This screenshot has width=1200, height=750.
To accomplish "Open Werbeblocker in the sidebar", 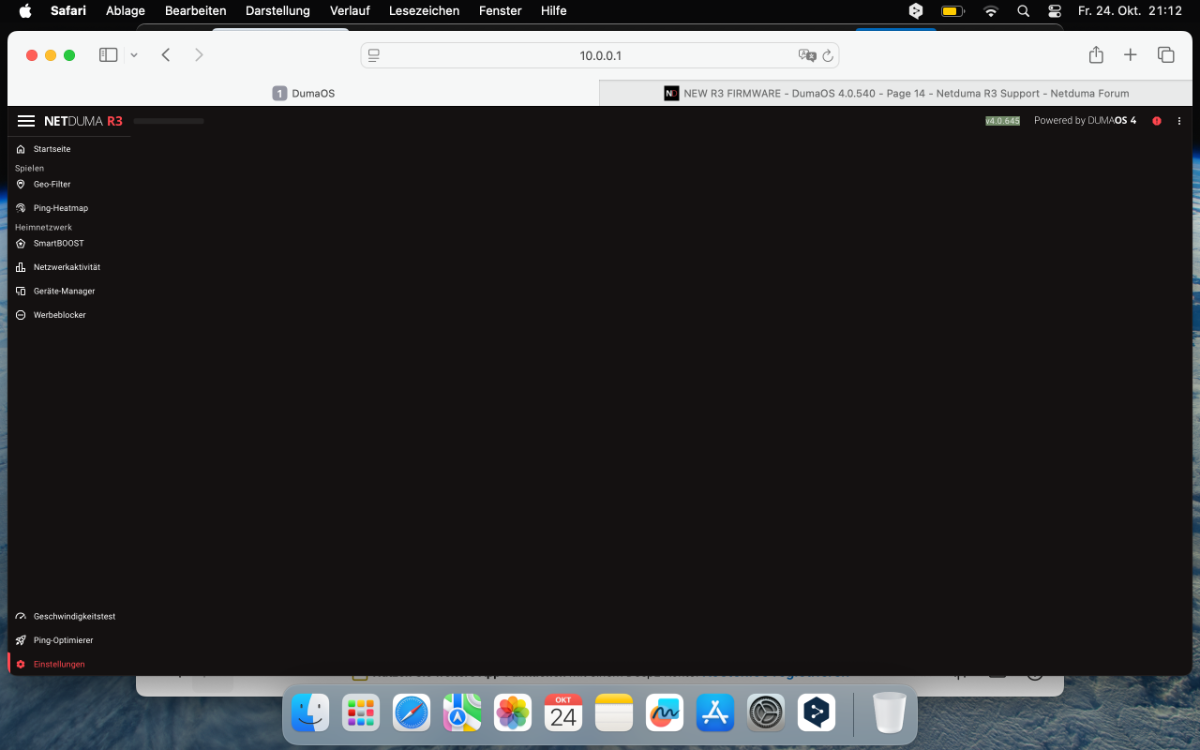I will [59, 315].
